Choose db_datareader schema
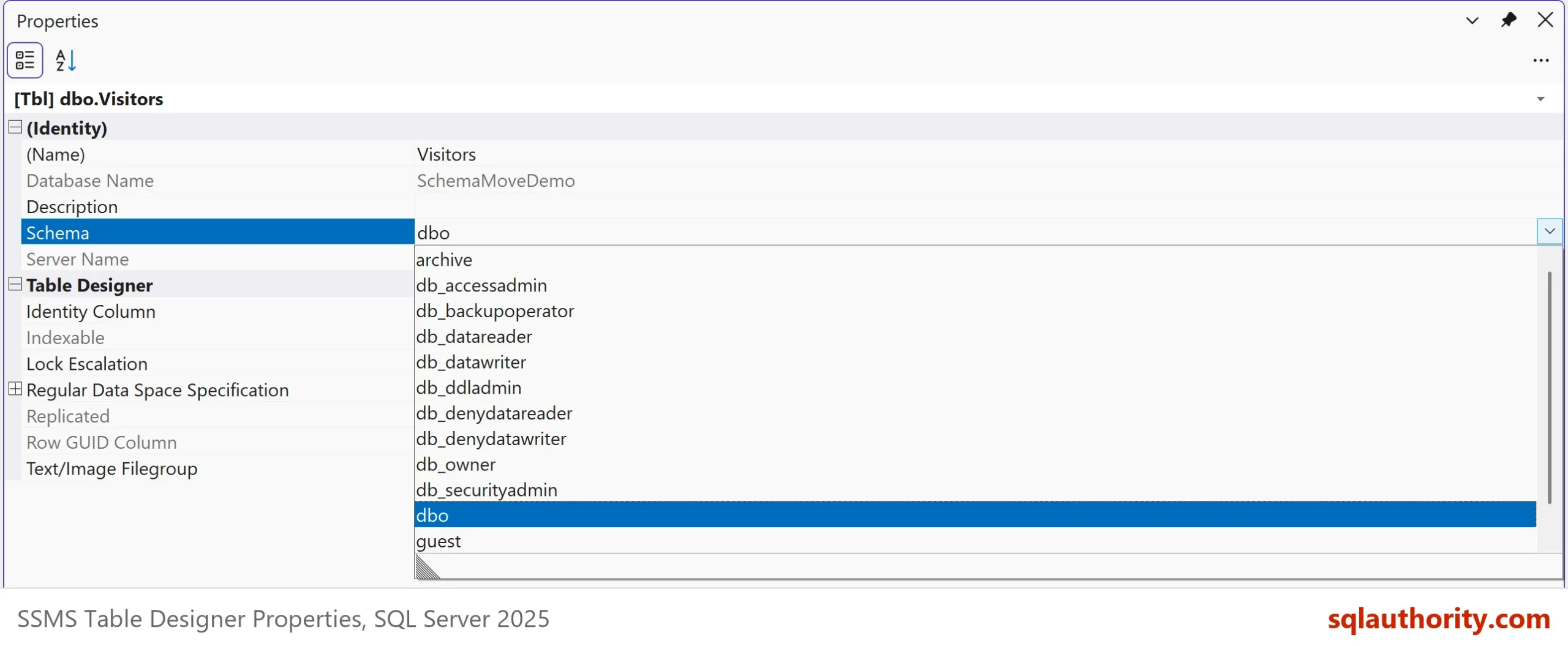Image resolution: width=1568 pixels, height=646 pixels. click(x=975, y=337)
